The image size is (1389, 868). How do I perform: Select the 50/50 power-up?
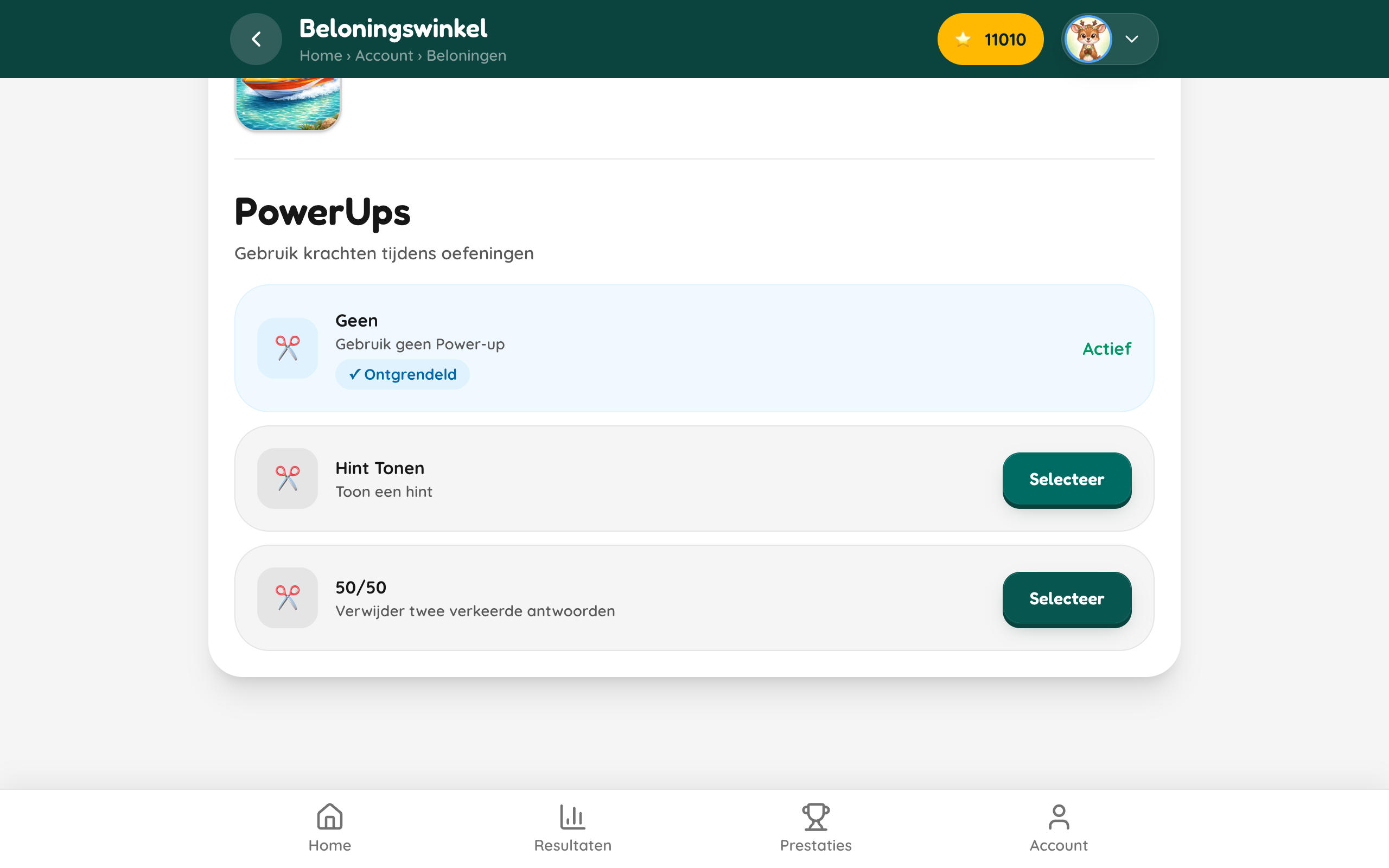pyautogui.click(x=1066, y=599)
